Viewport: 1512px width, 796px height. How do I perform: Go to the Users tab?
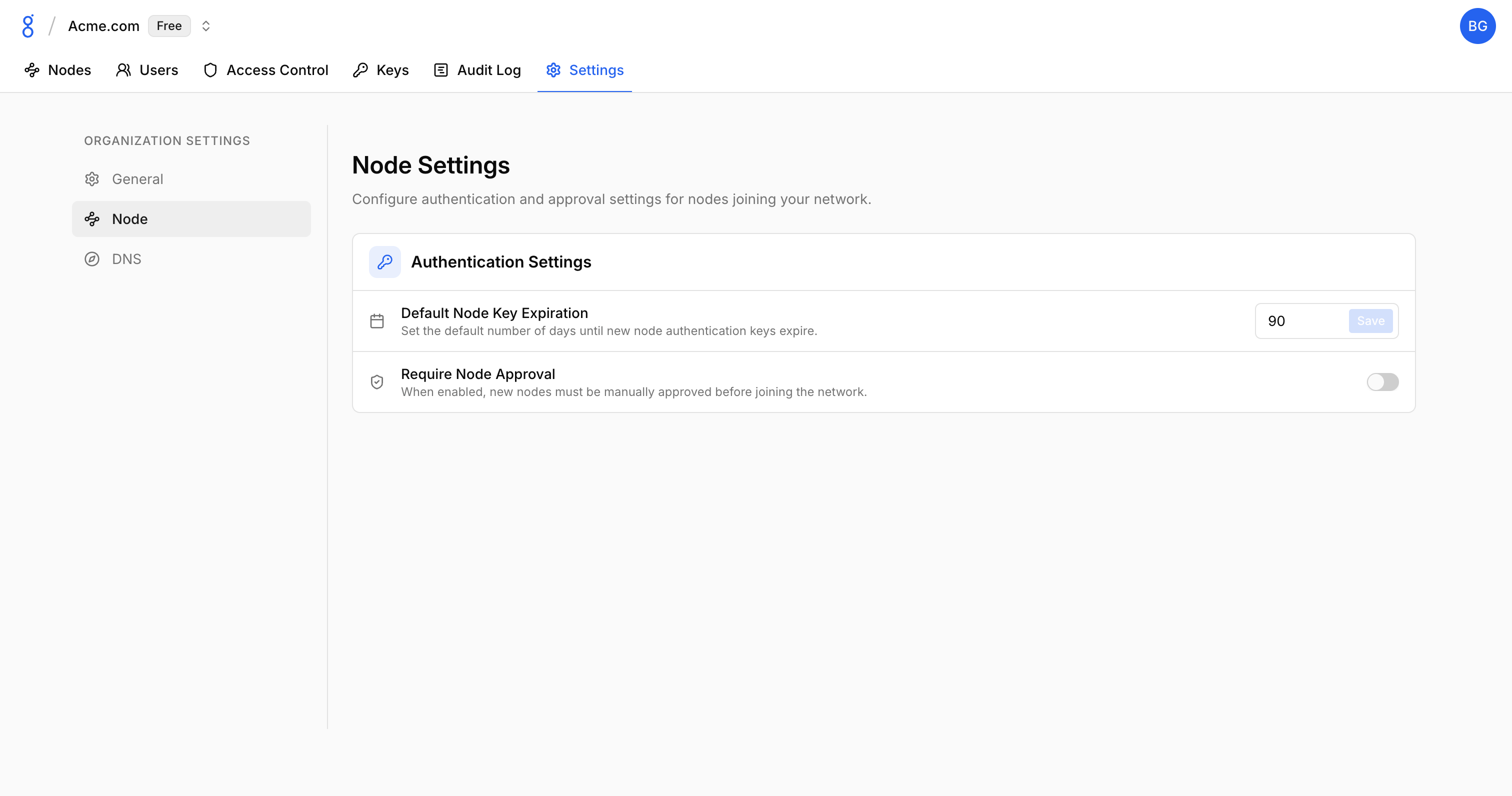(147, 70)
